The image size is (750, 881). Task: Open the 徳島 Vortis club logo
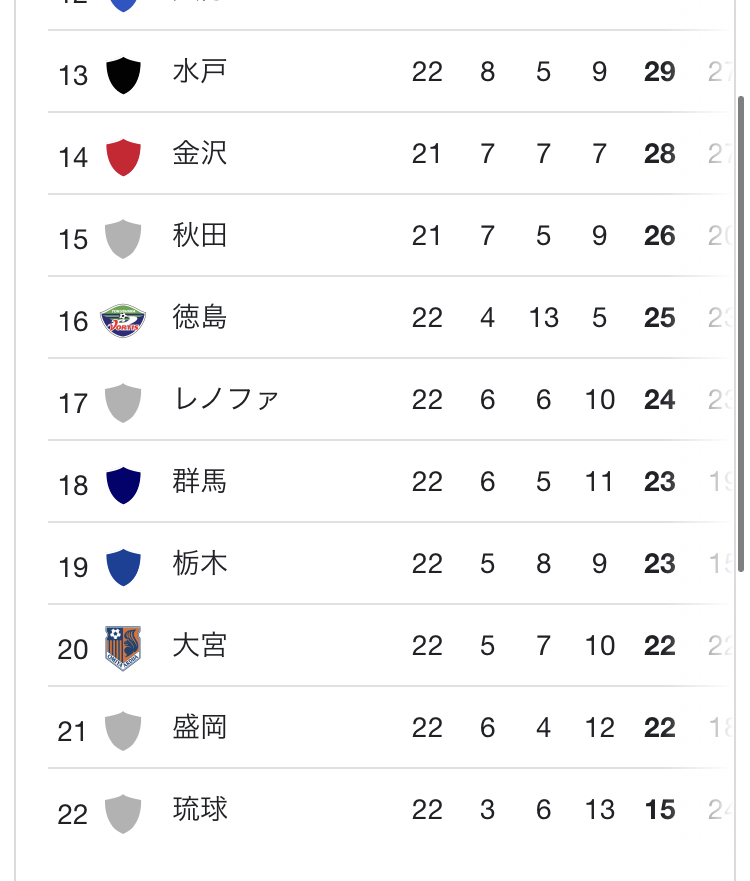[123, 321]
